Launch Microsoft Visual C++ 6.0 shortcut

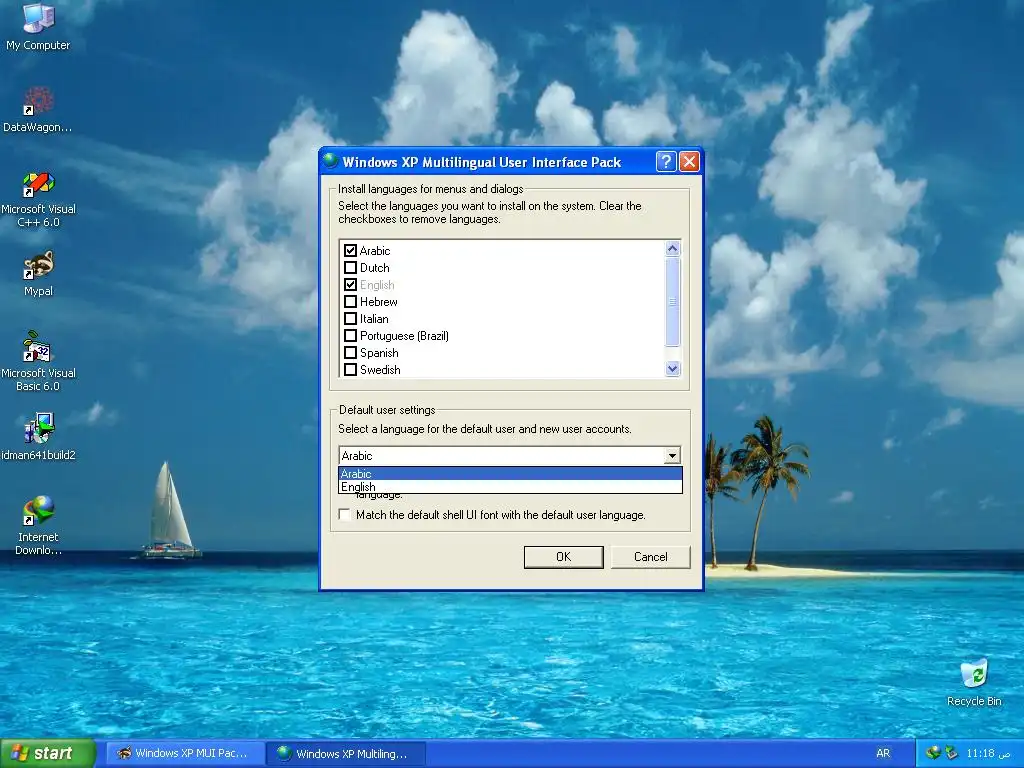coord(38,199)
